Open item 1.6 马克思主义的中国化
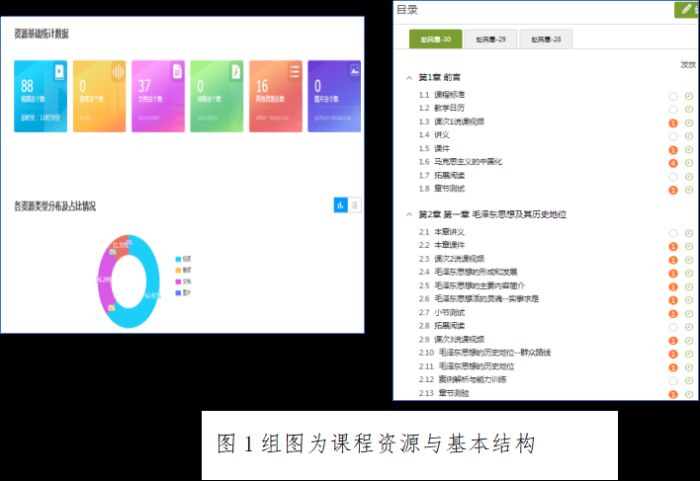 pyautogui.click(x=468, y=162)
